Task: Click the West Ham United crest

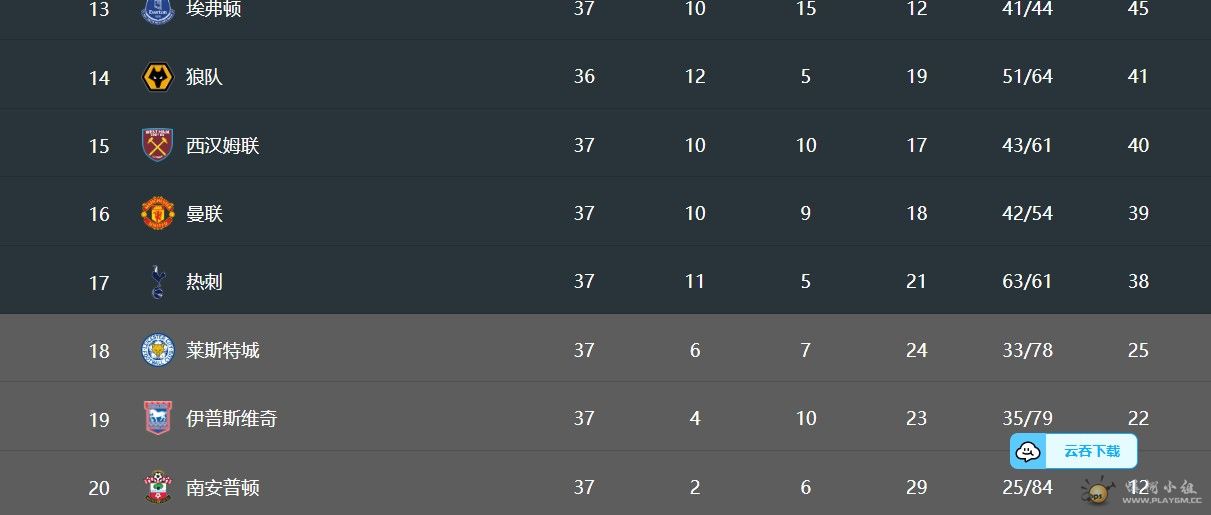Action: (158, 145)
